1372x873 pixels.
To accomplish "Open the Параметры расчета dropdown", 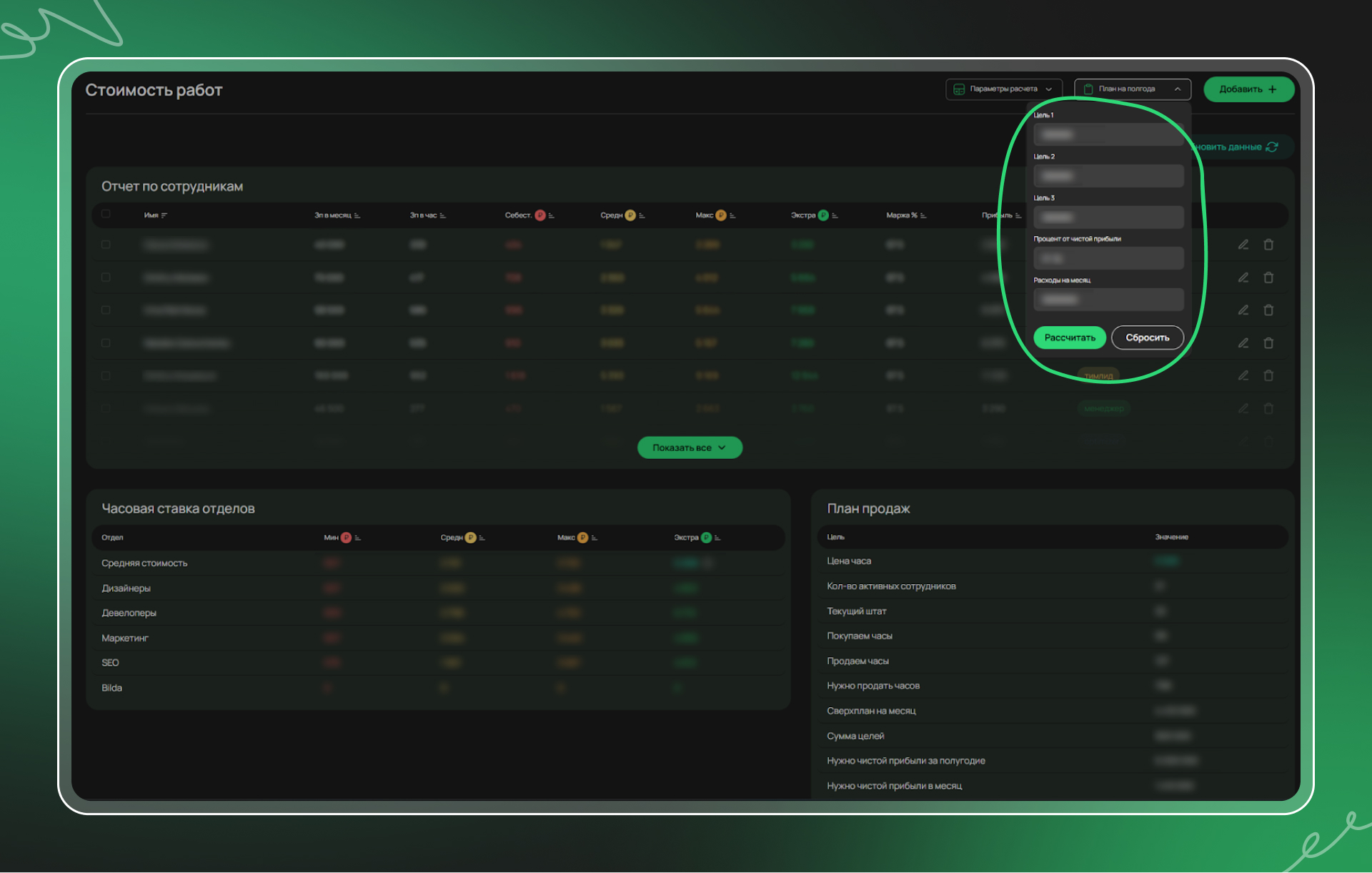I will (1003, 89).
